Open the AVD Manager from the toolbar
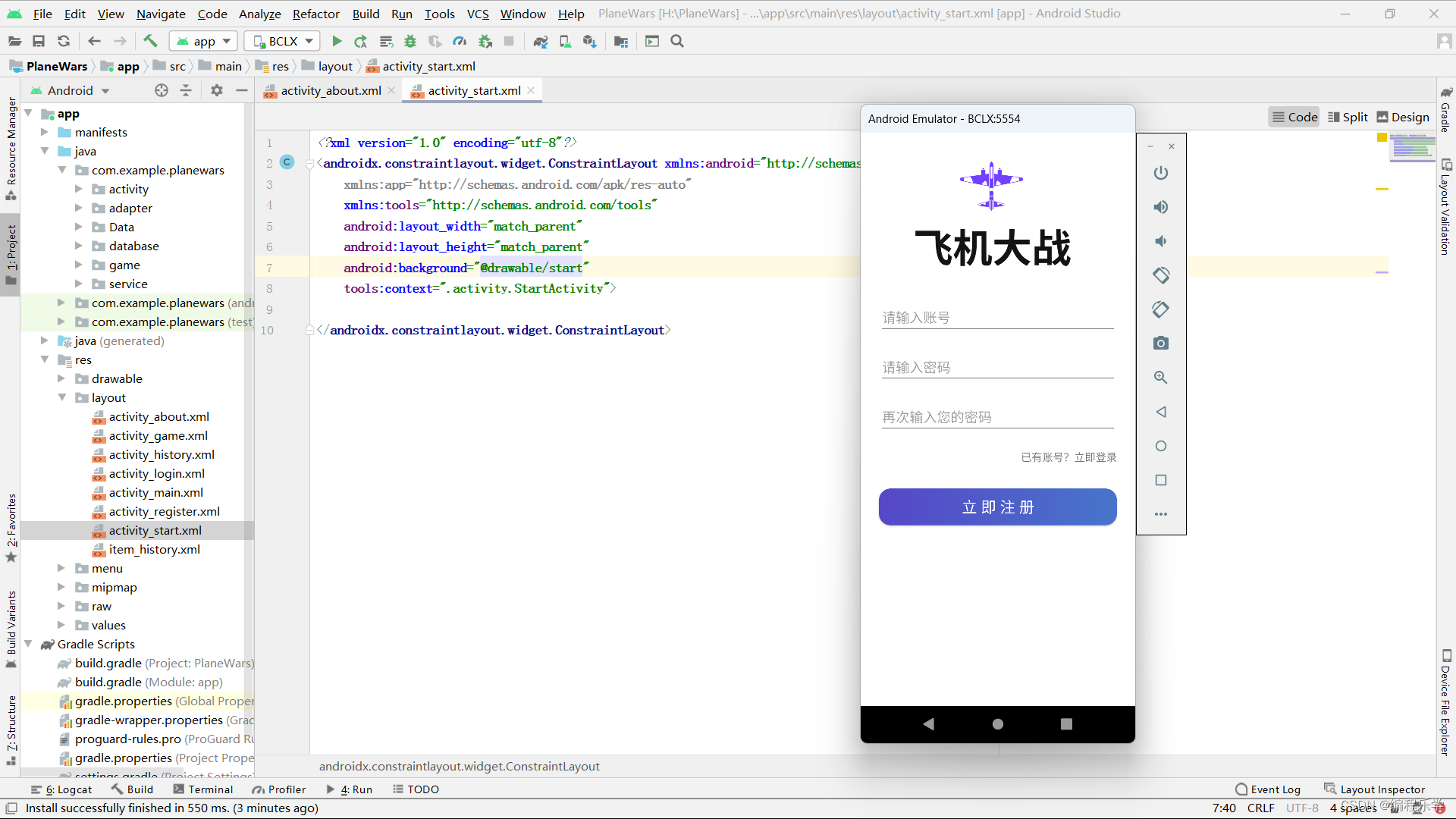 click(566, 41)
